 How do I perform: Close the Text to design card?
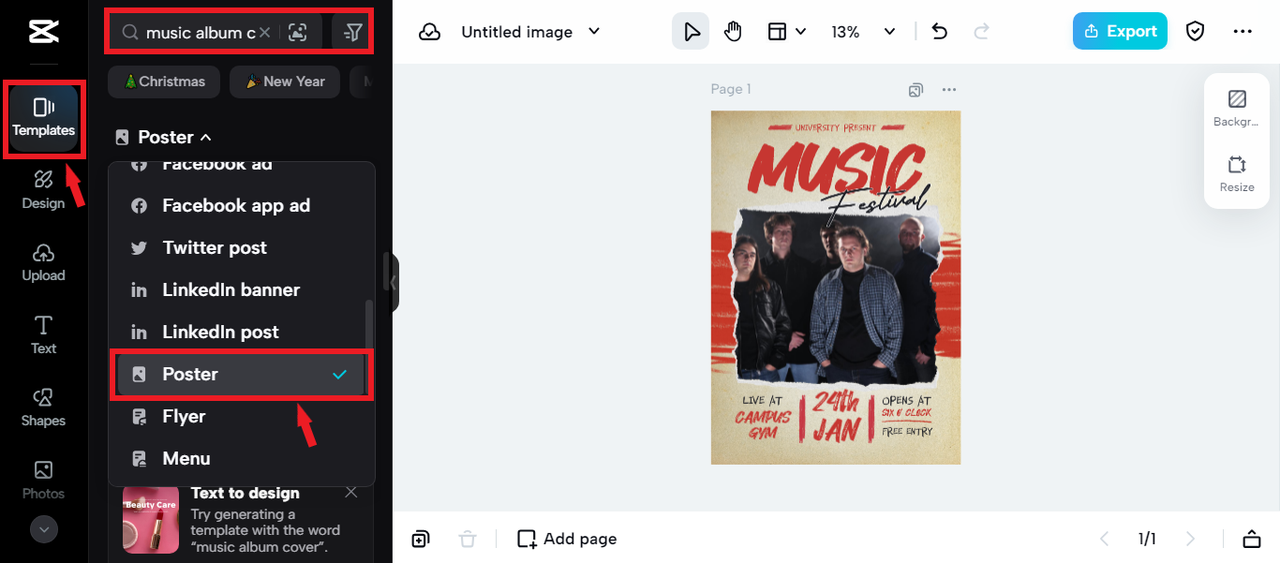click(x=351, y=492)
